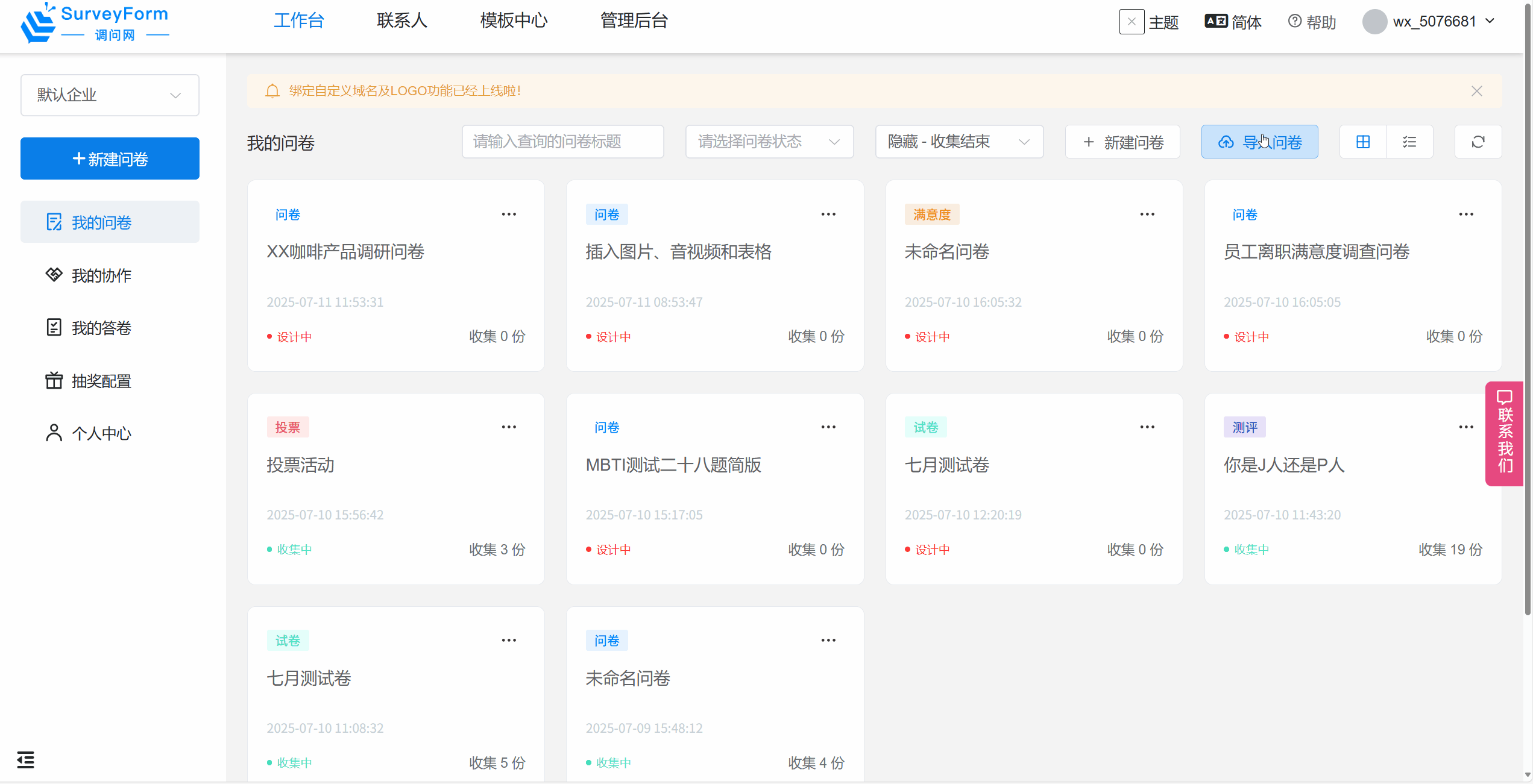Expand the 隐藏 - 收集结束 filter dropdown
The width and height of the screenshot is (1533, 784).
point(959,142)
